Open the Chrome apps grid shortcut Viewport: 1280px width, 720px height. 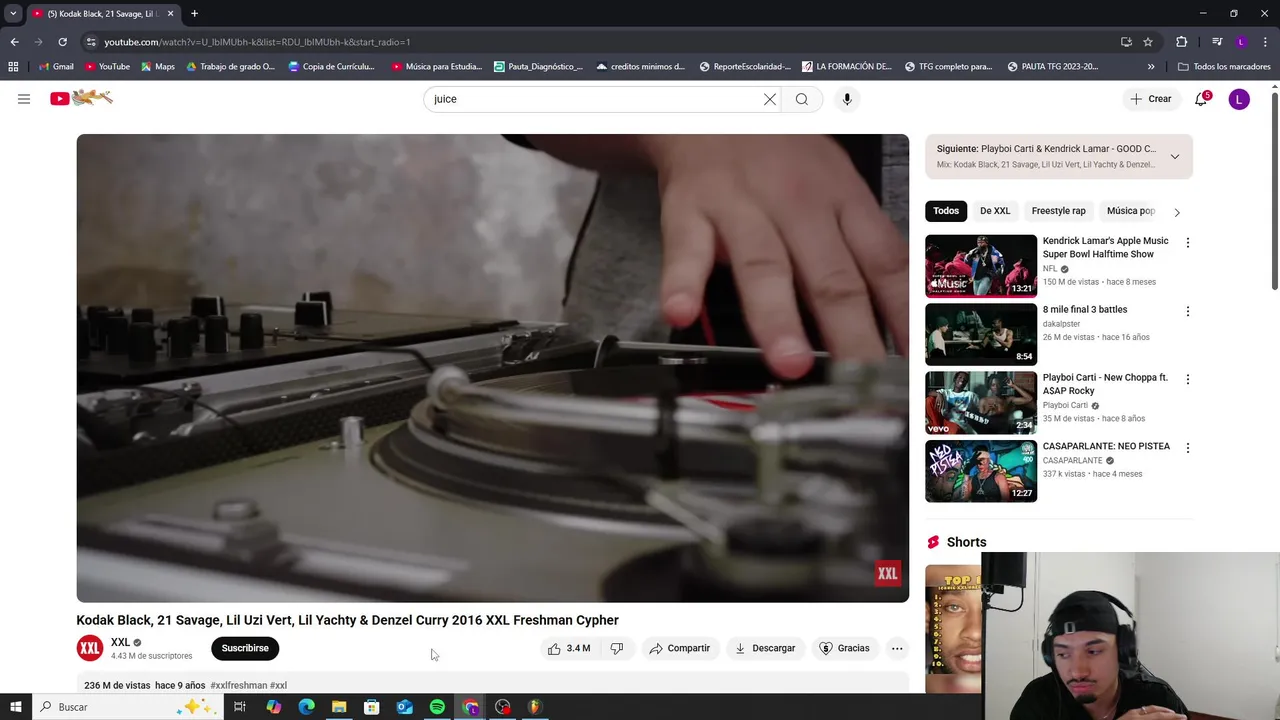tap(13, 67)
